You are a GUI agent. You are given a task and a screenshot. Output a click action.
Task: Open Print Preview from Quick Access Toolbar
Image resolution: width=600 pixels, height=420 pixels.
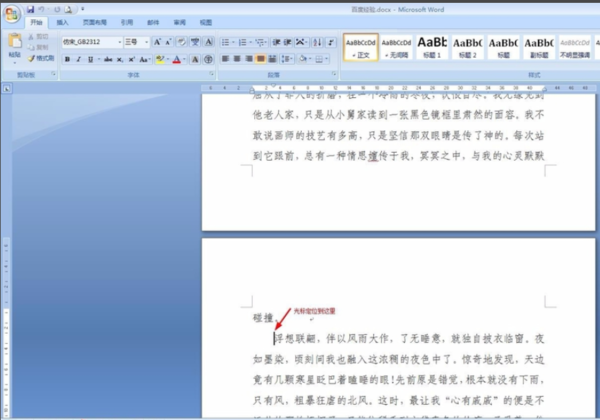68,9
